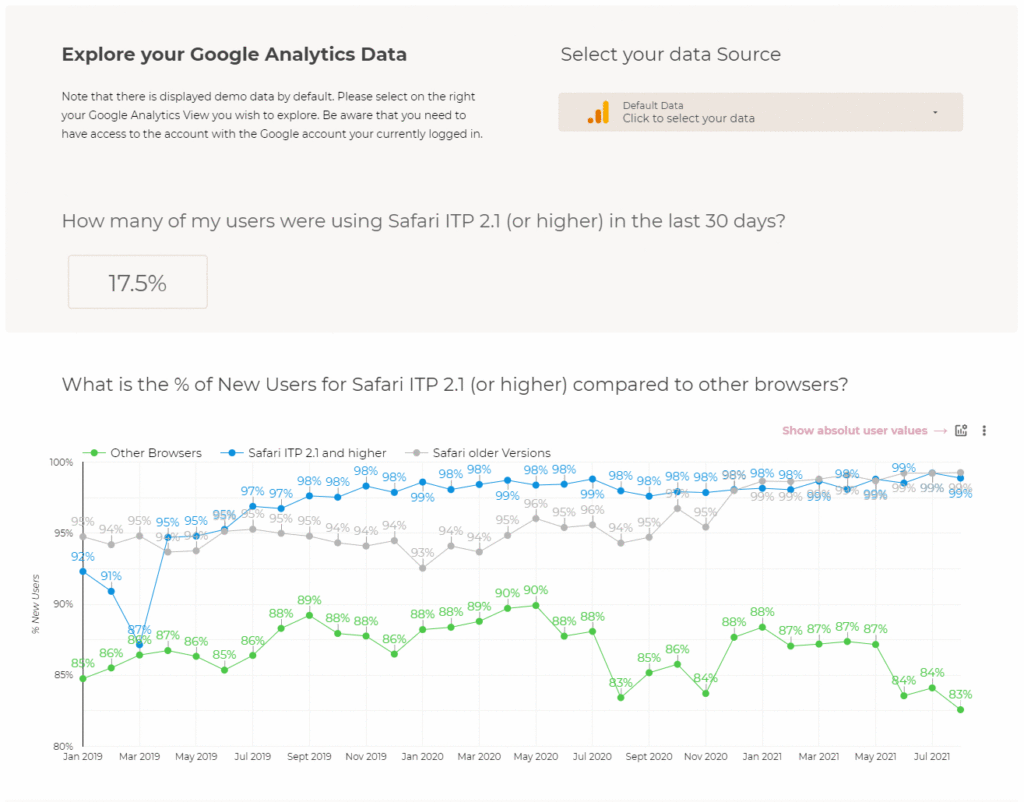Click the green 90% point at May 2020
Image resolution: width=1024 pixels, height=802 pixels.
pyautogui.click(x=535, y=605)
